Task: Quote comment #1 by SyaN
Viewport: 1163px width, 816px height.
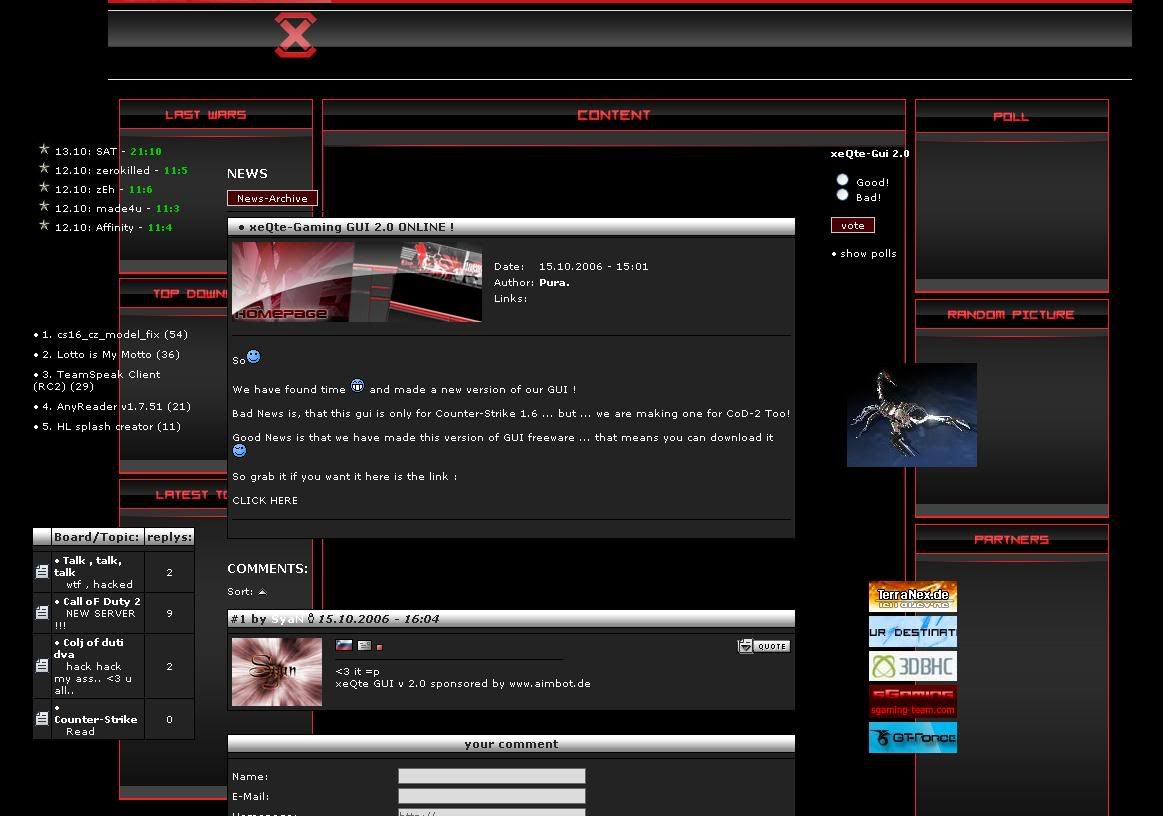Action: click(764, 646)
